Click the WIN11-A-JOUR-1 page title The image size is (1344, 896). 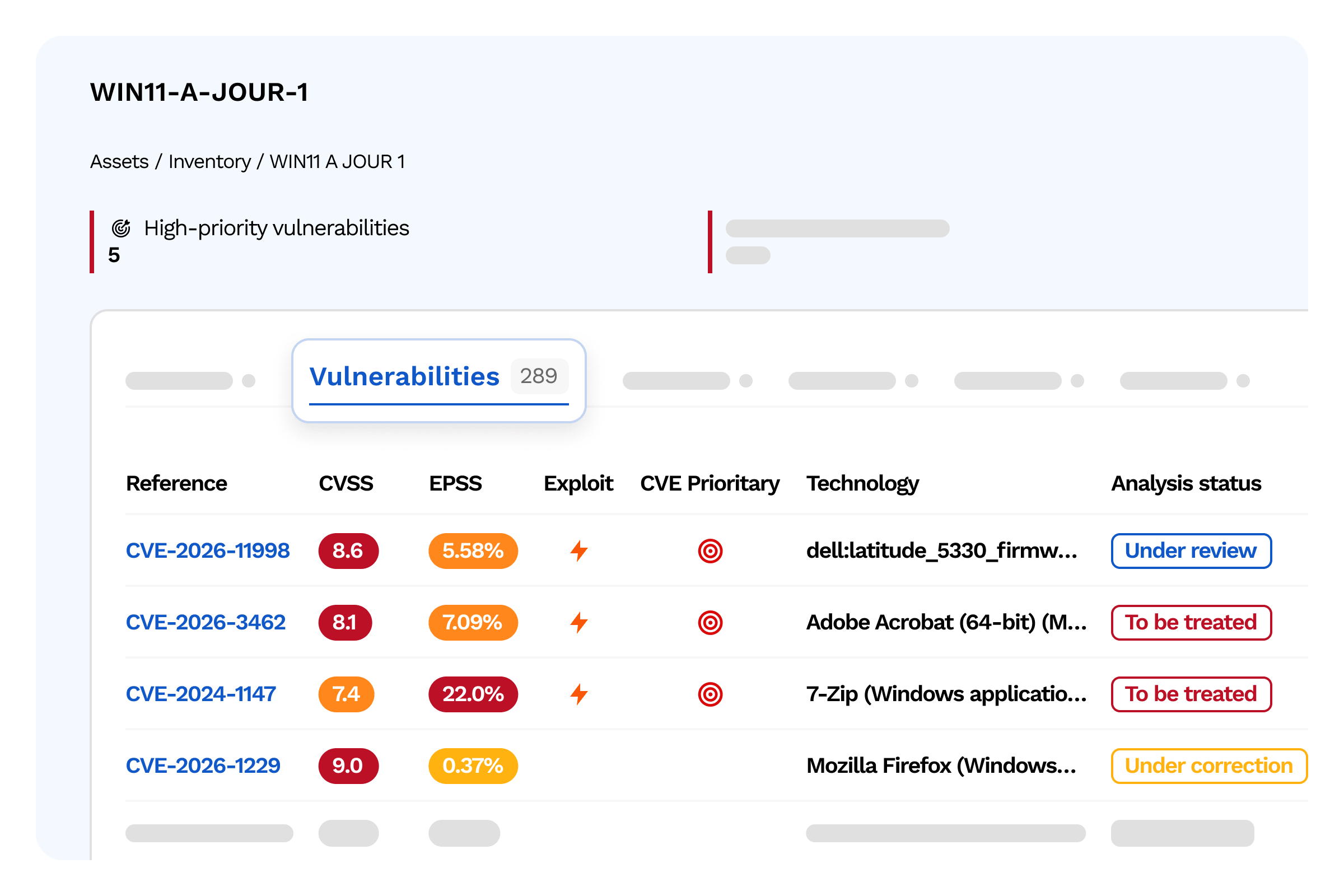pyautogui.click(x=199, y=92)
